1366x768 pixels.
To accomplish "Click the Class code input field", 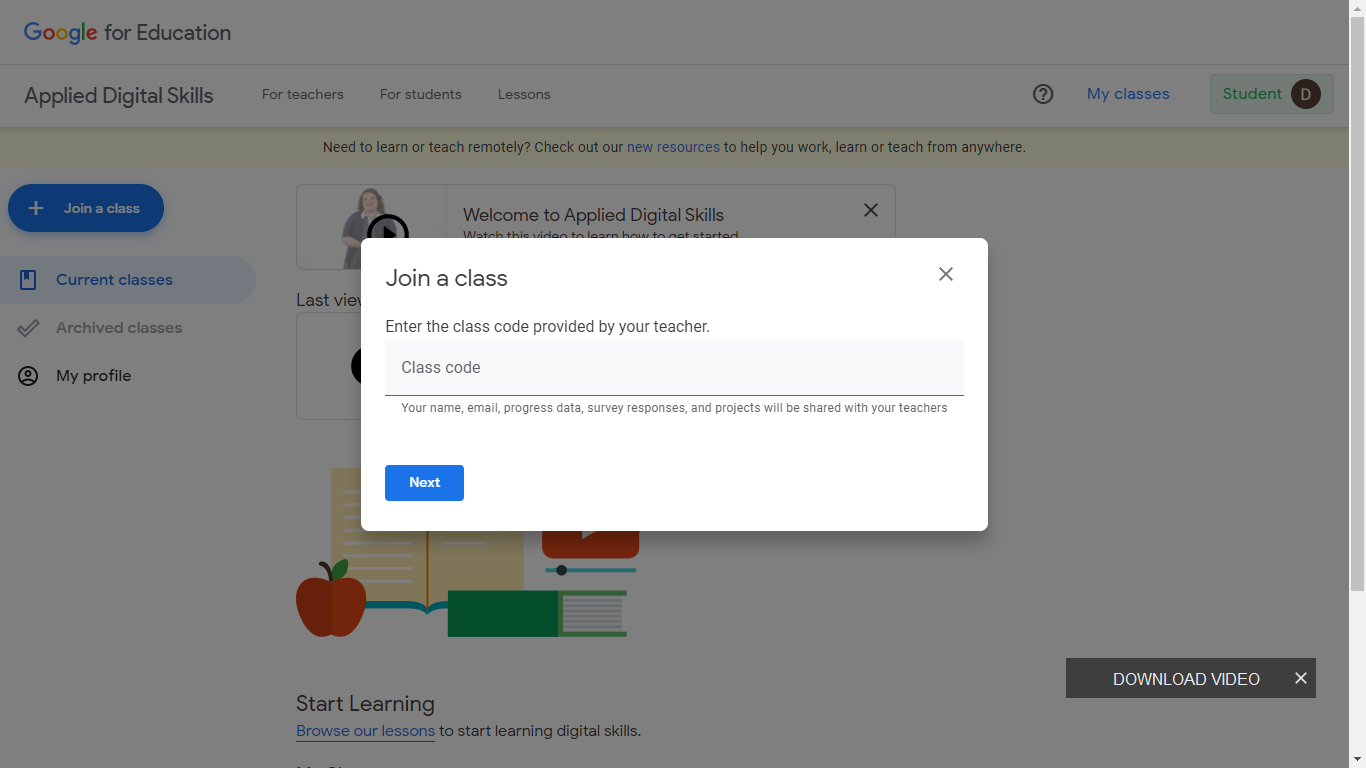I will 673,368.
